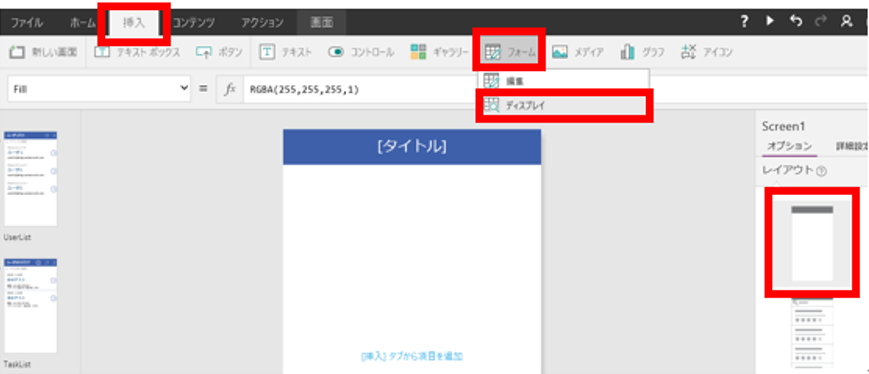This screenshot has width=869, height=374.
Task: Open the ギャラリー insert menu
Action: coord(439,53)
